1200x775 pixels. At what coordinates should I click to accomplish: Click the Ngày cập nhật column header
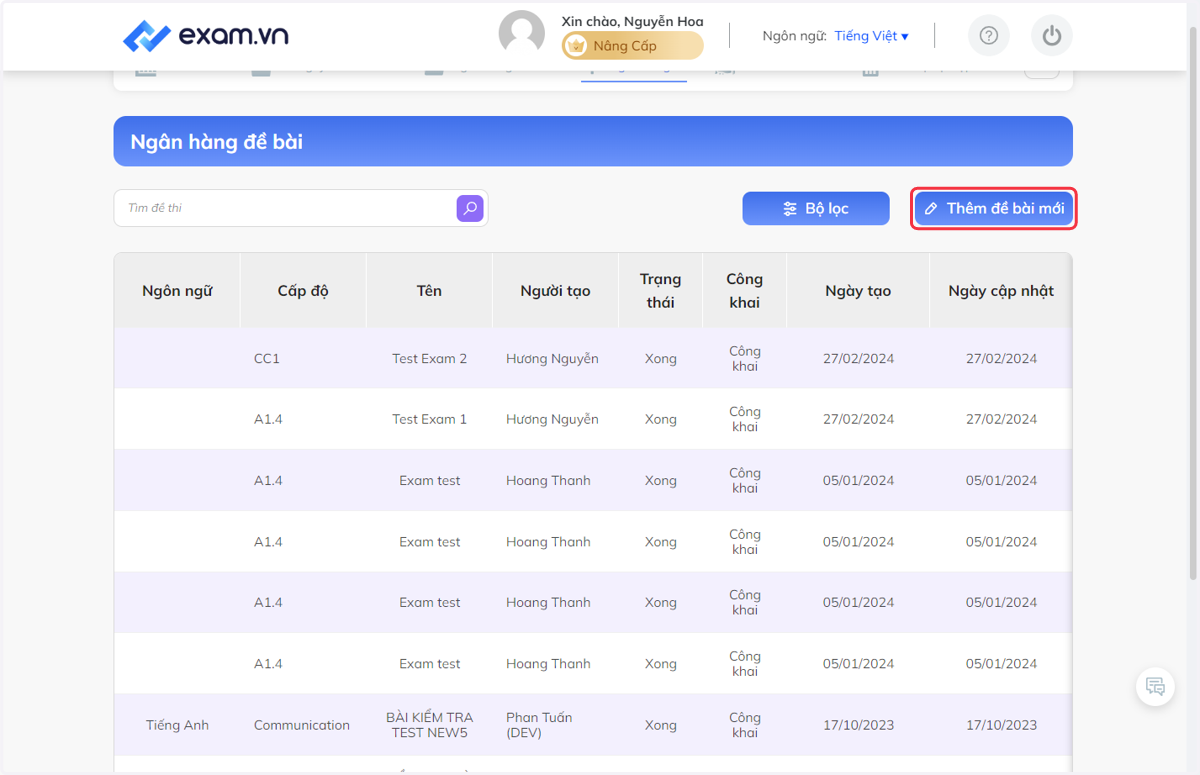coord(1001,291)
